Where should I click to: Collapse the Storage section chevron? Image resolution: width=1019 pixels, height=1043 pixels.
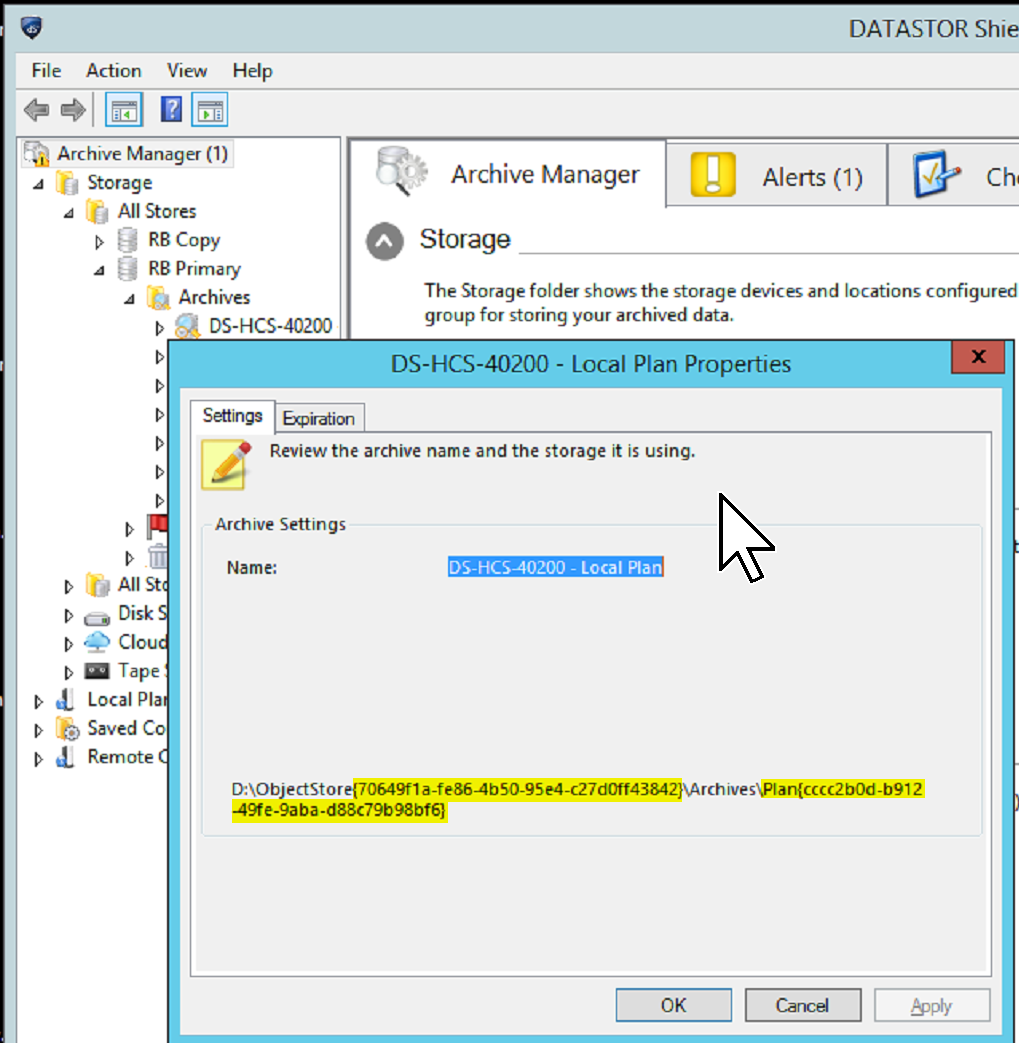point(384,241)
